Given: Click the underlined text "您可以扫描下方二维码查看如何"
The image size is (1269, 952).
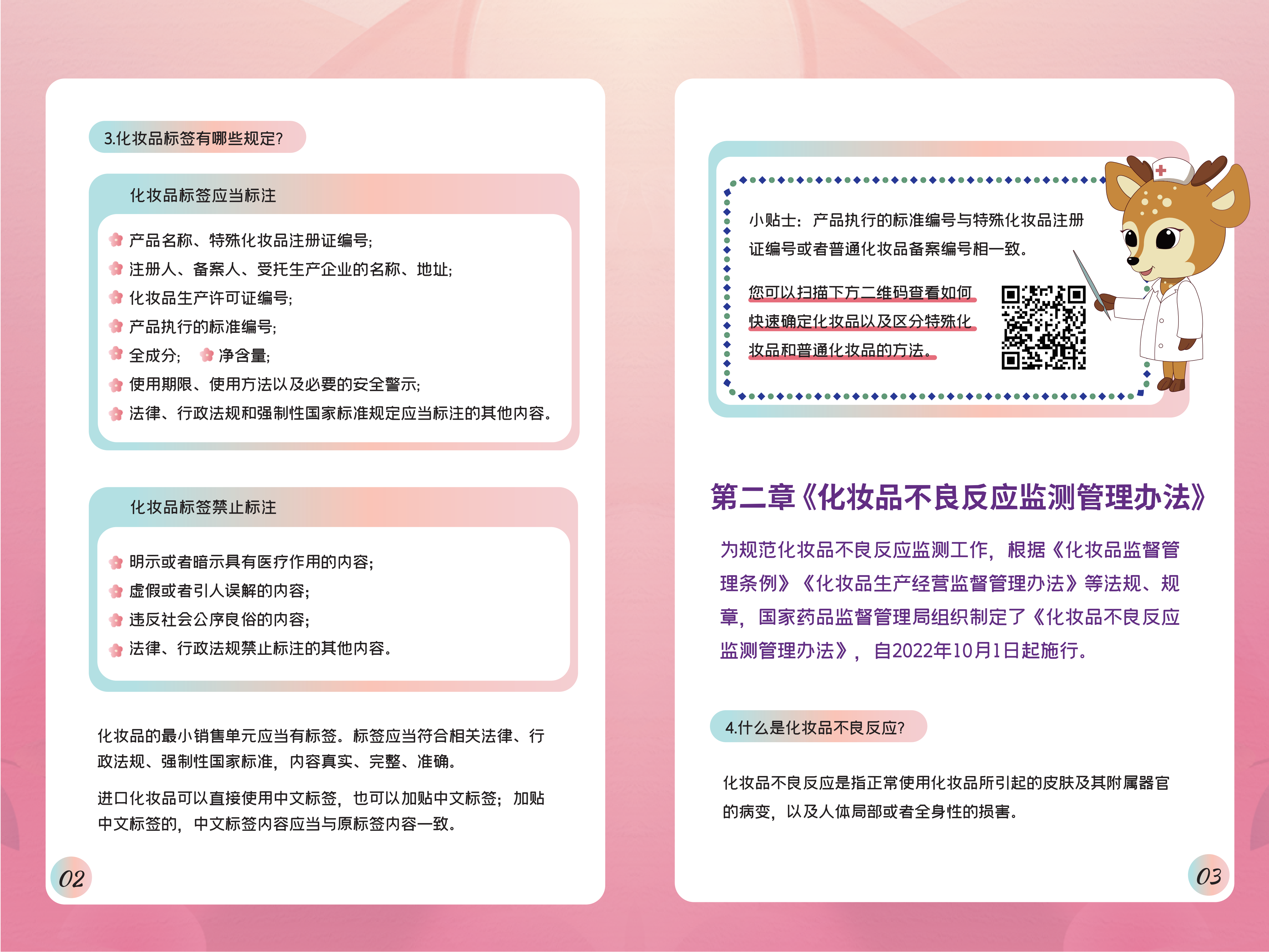Looking at the screenshot, I should [x=860, y=293].
